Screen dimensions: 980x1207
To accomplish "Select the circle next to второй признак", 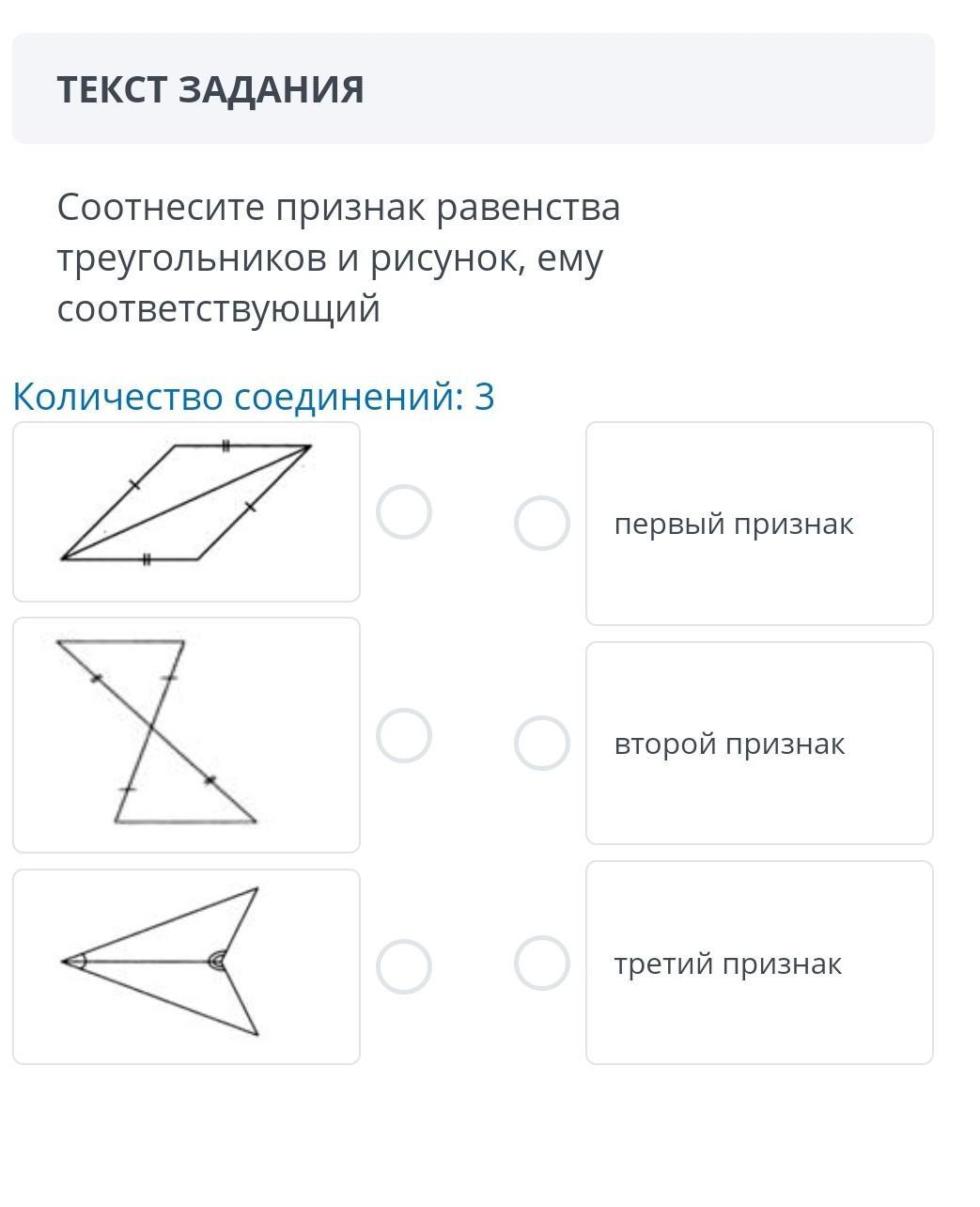I will coord(542,743).
